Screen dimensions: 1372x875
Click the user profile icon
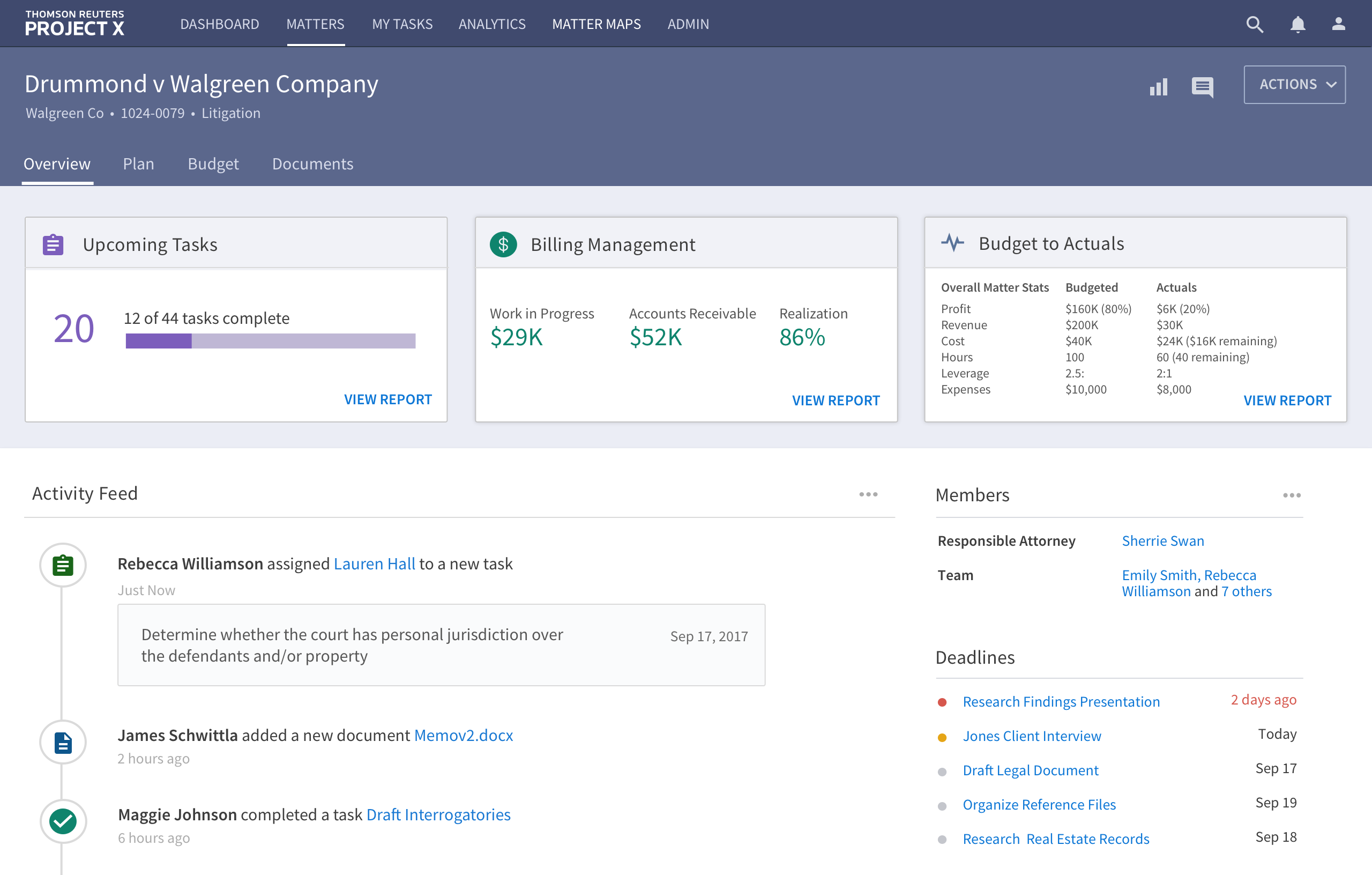1338,24
